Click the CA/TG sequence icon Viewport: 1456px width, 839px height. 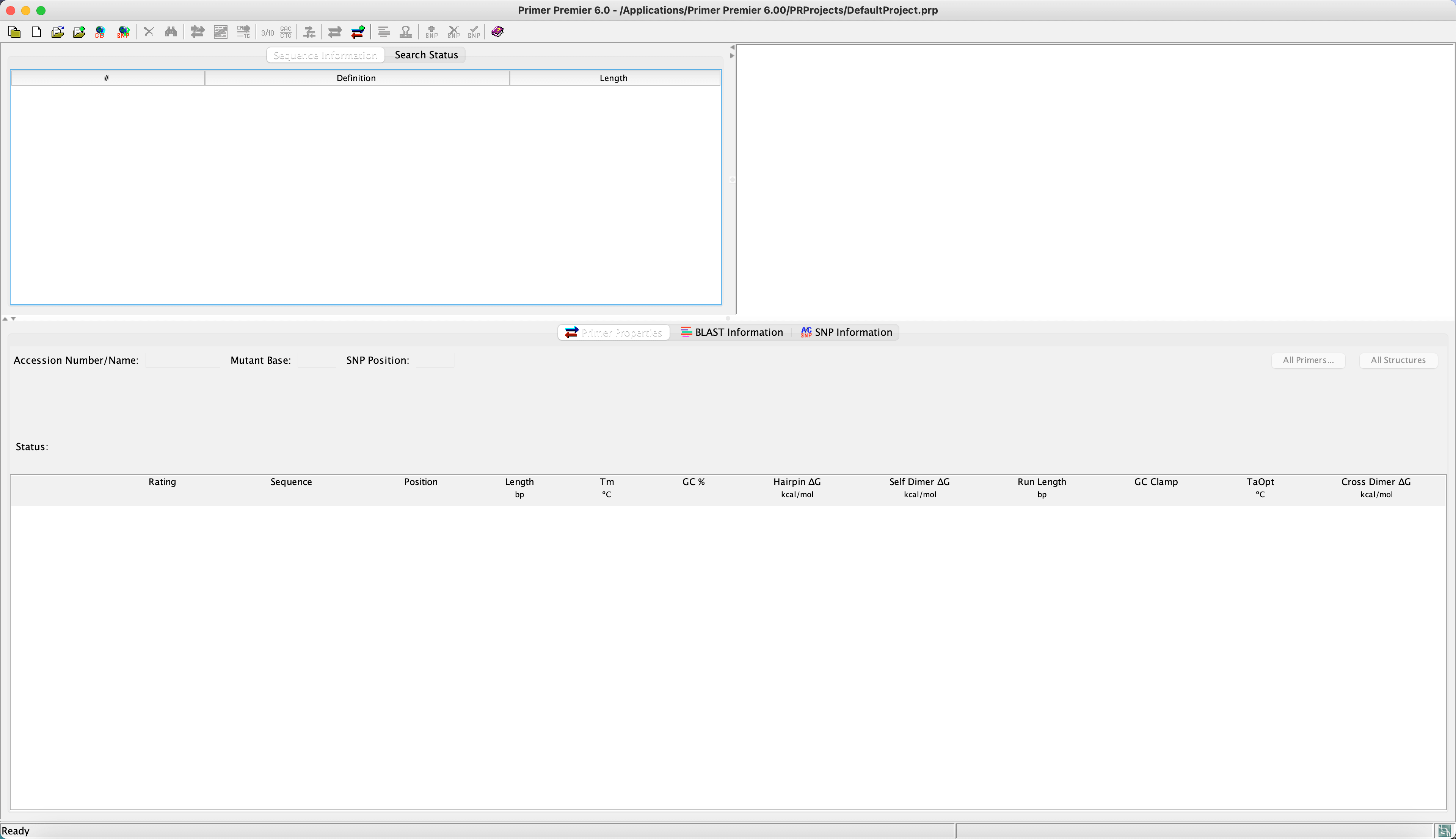(x=244, y=32)
